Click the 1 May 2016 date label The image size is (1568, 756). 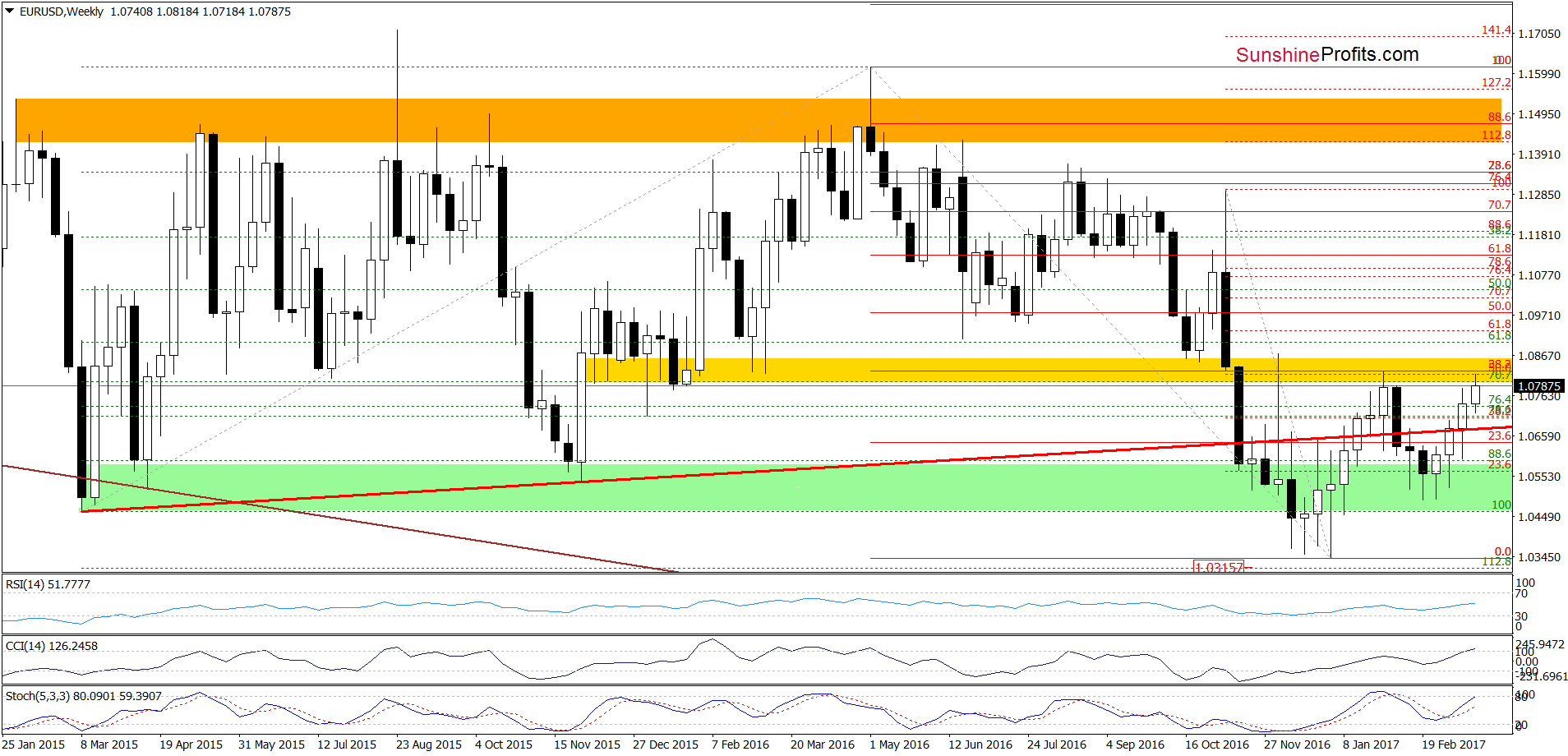click(x=899, y=744)
